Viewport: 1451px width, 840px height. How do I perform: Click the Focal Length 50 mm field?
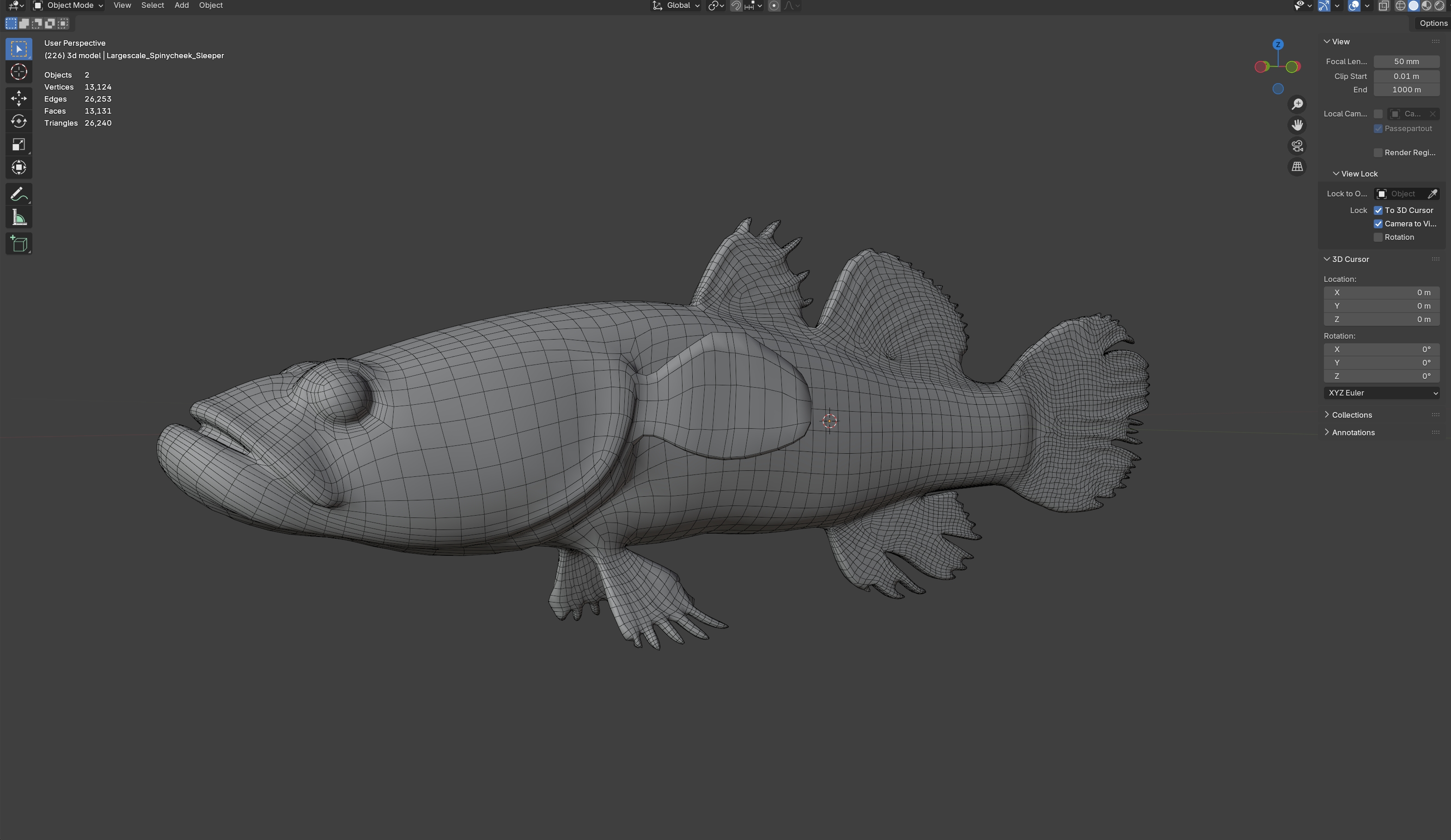tap(1406, 61)
